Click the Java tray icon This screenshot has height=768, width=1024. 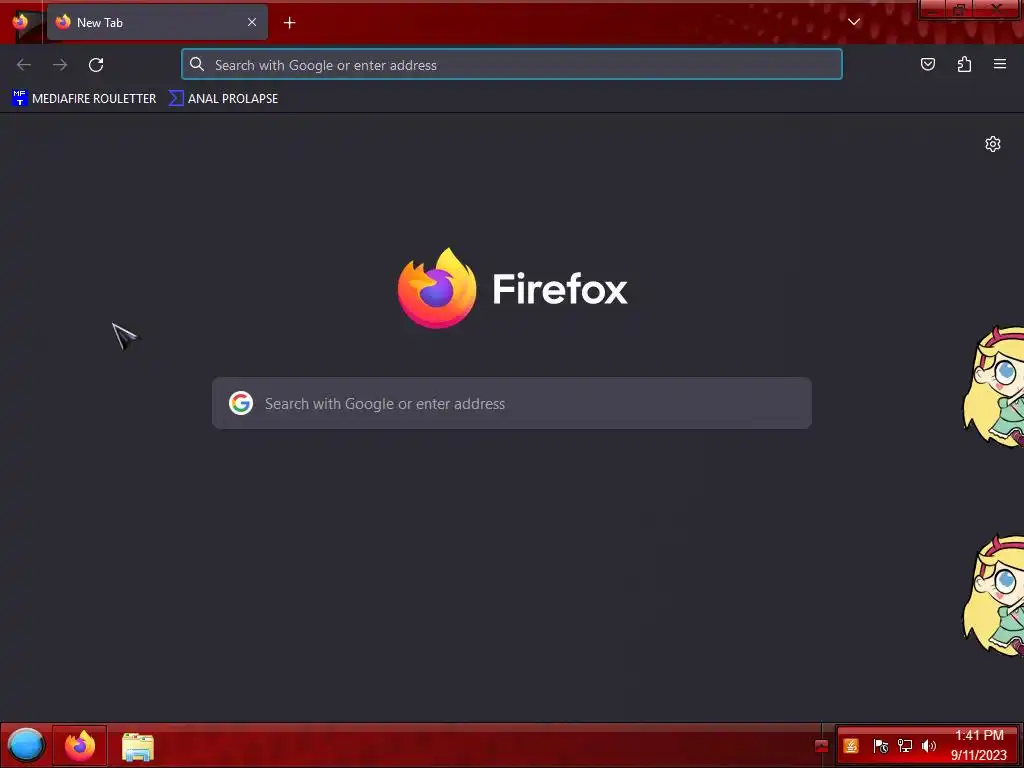pyautogui.click(x=851, y=746)
